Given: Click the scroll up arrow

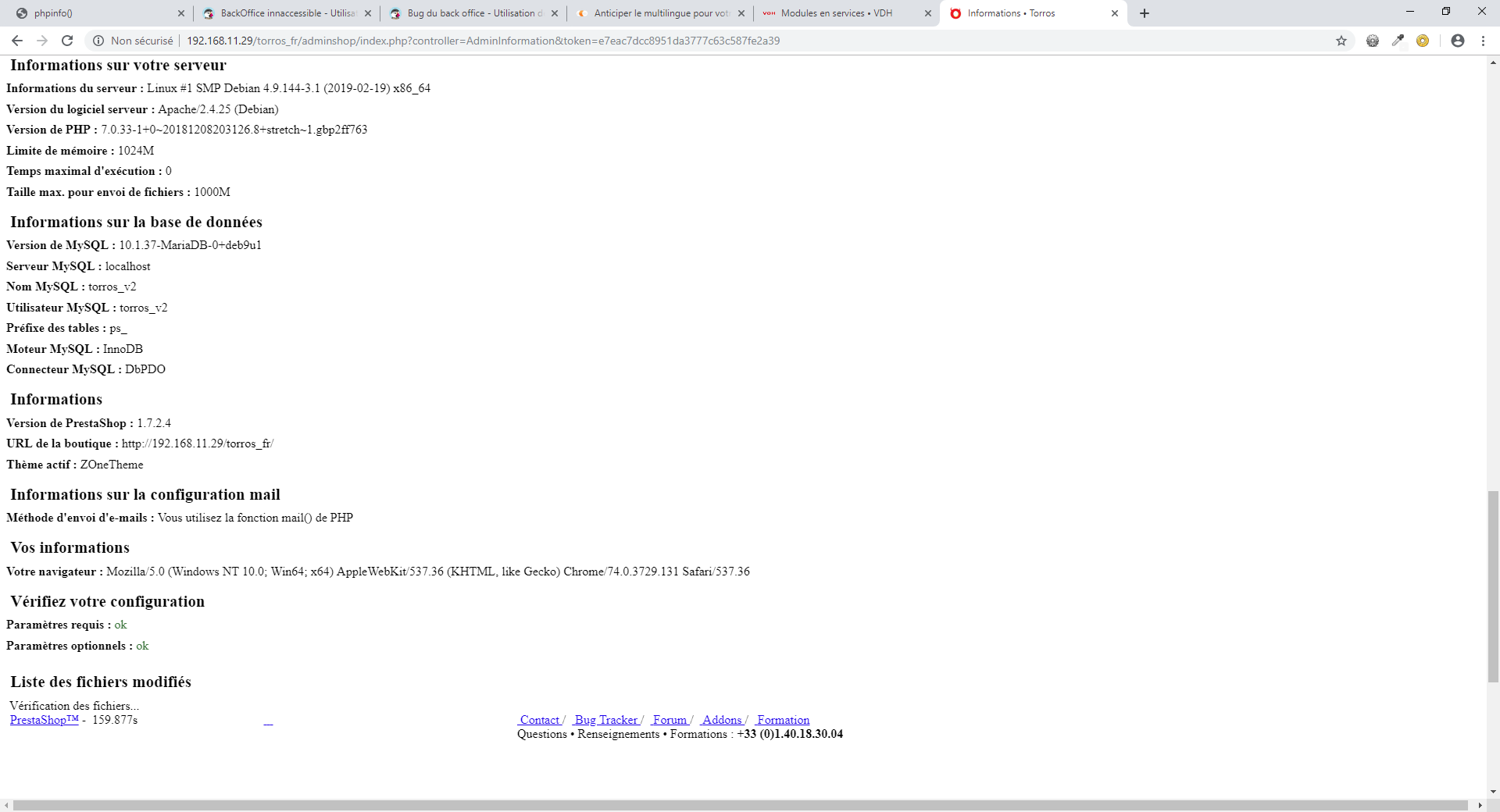Looking at the screenshot, I should coord(1493,62).
